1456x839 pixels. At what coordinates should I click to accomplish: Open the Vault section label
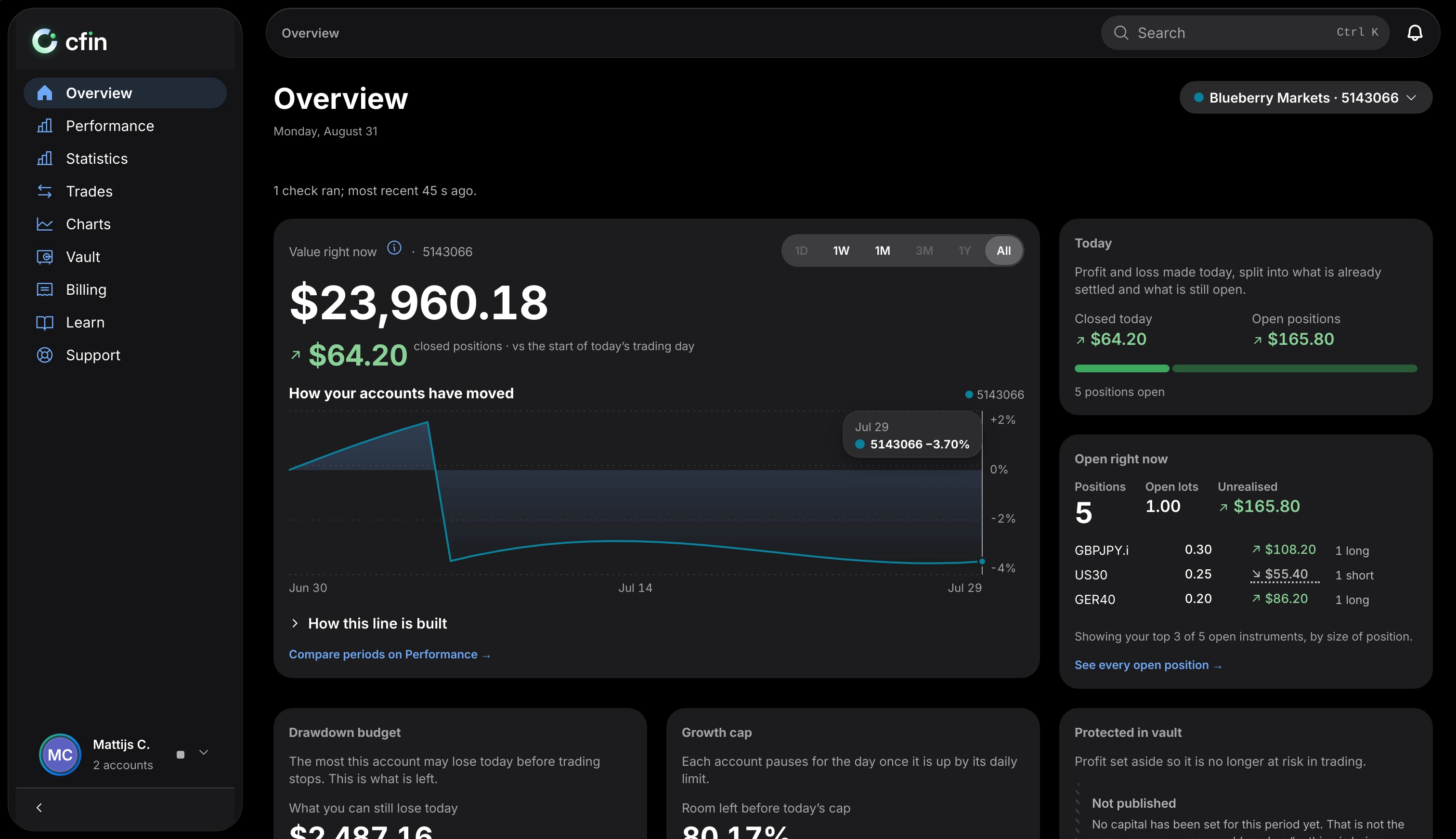pos(83,257)
